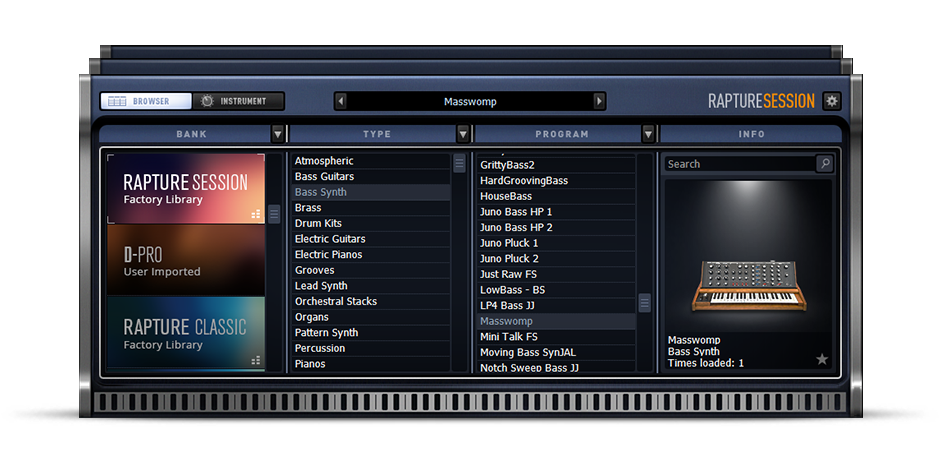The width and height of the screenshot is (940, 470).
Task: Open the settings gear icon
Action: 831,101
